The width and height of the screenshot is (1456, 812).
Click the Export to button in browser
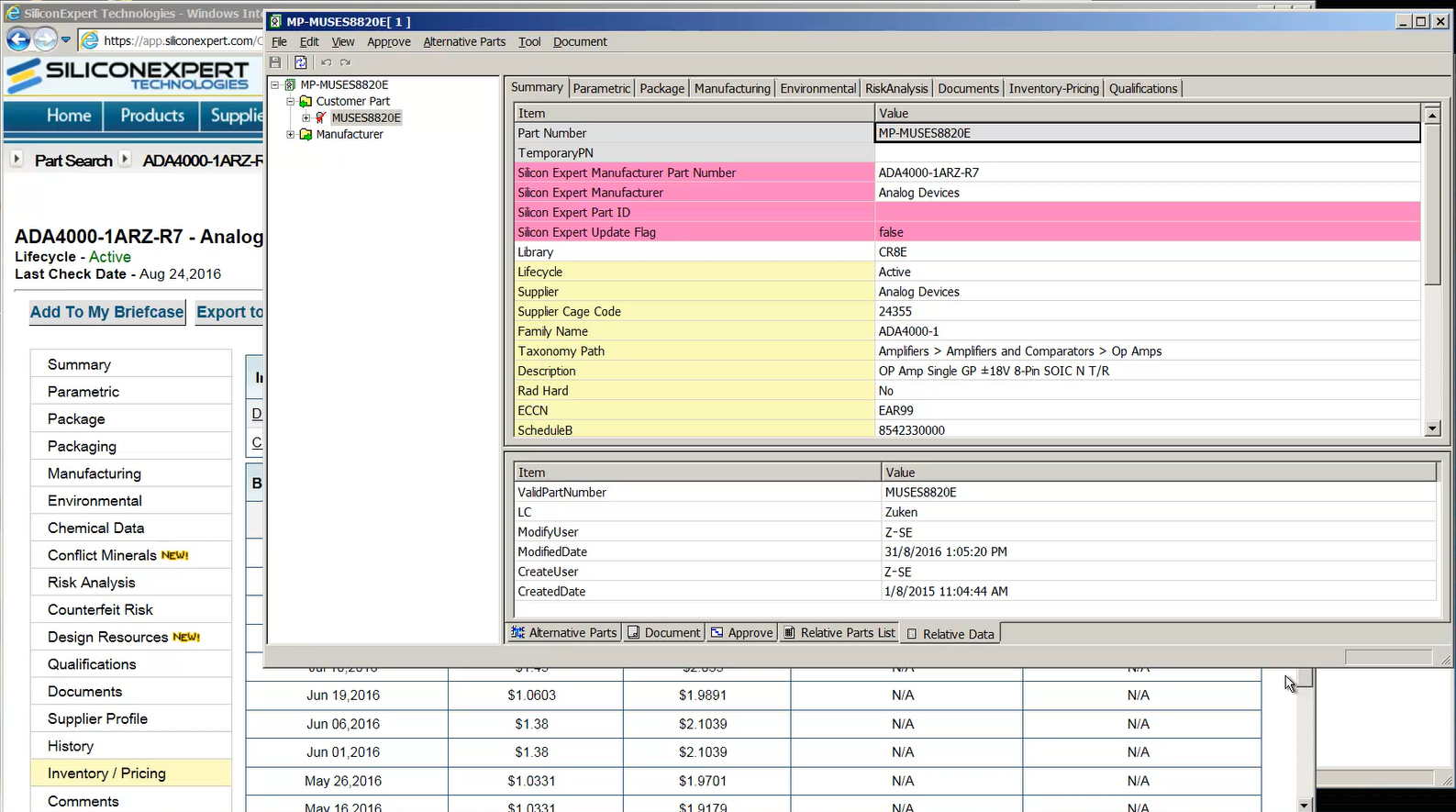tap(229, 312)
